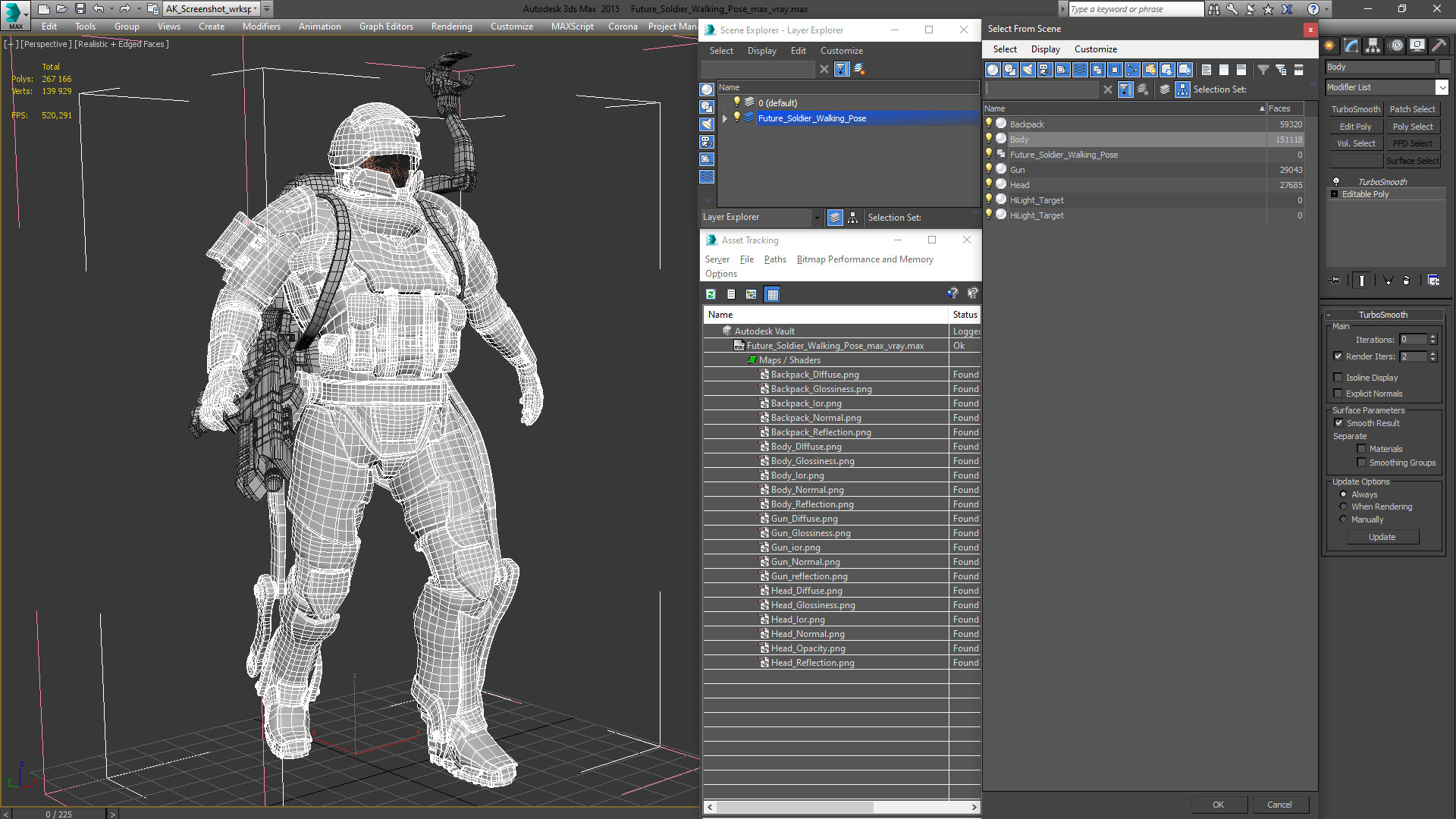The width and height of the screenshot is (1456, 819).
Task: Click Add to Active Layer icon in Scene Explorer
Action: [859, 69]
